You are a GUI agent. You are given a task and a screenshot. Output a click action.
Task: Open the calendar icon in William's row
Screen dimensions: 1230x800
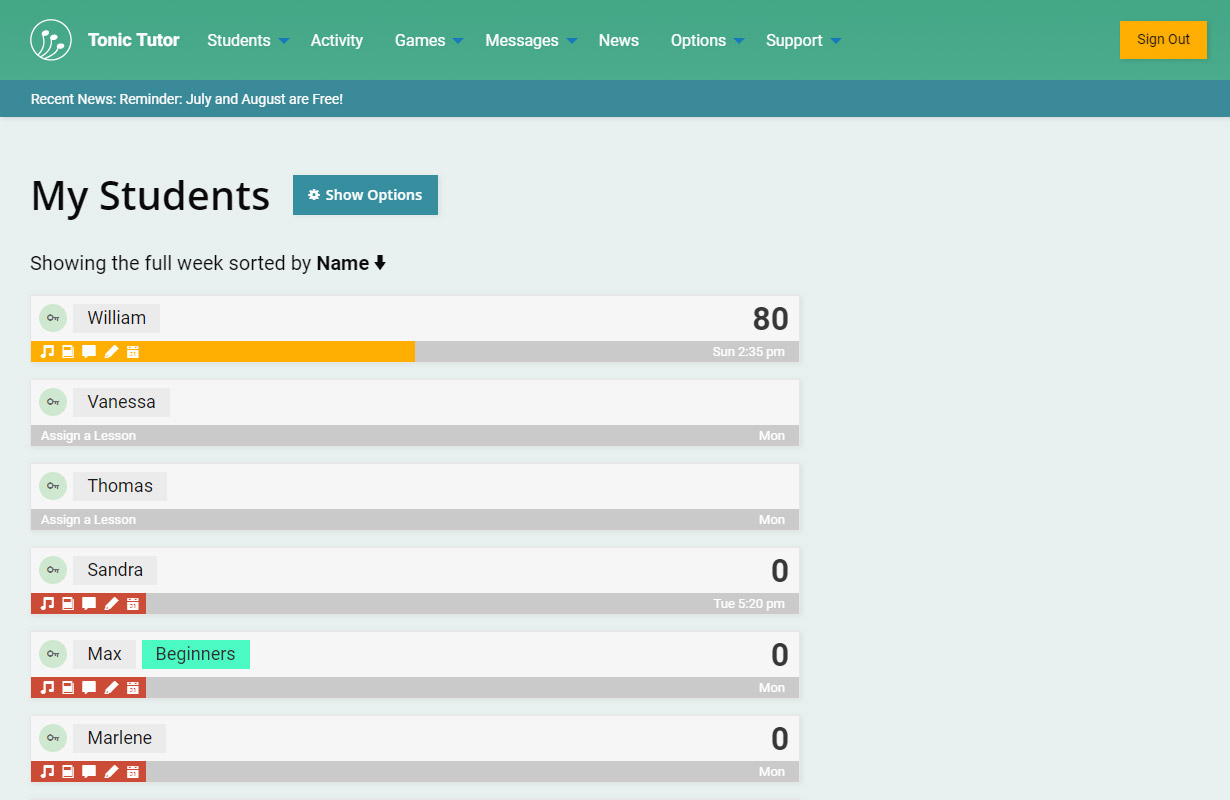133,352
